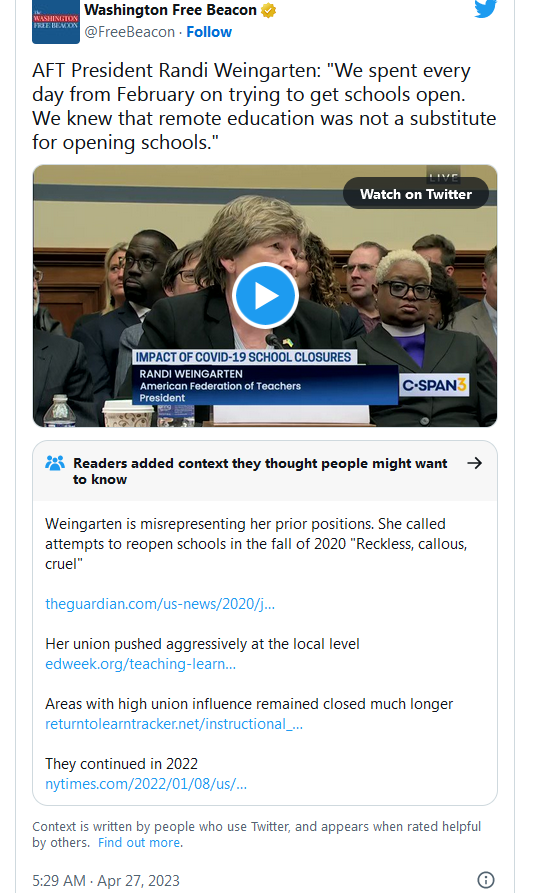Expand the readers added context arrow
Viewport: 546px width, 893px height.
point(474,463)
